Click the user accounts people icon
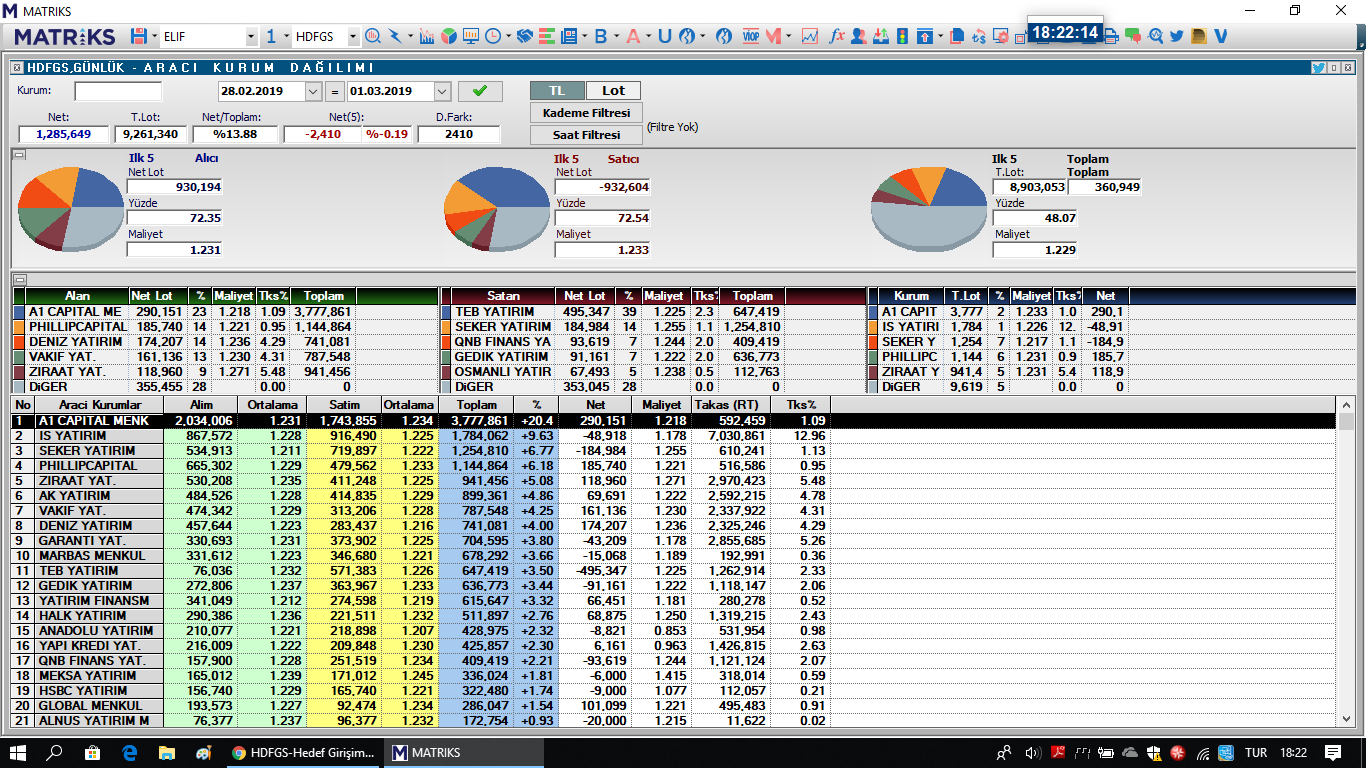Screen dimensions: 1366x768 click(x=859, y=36)
